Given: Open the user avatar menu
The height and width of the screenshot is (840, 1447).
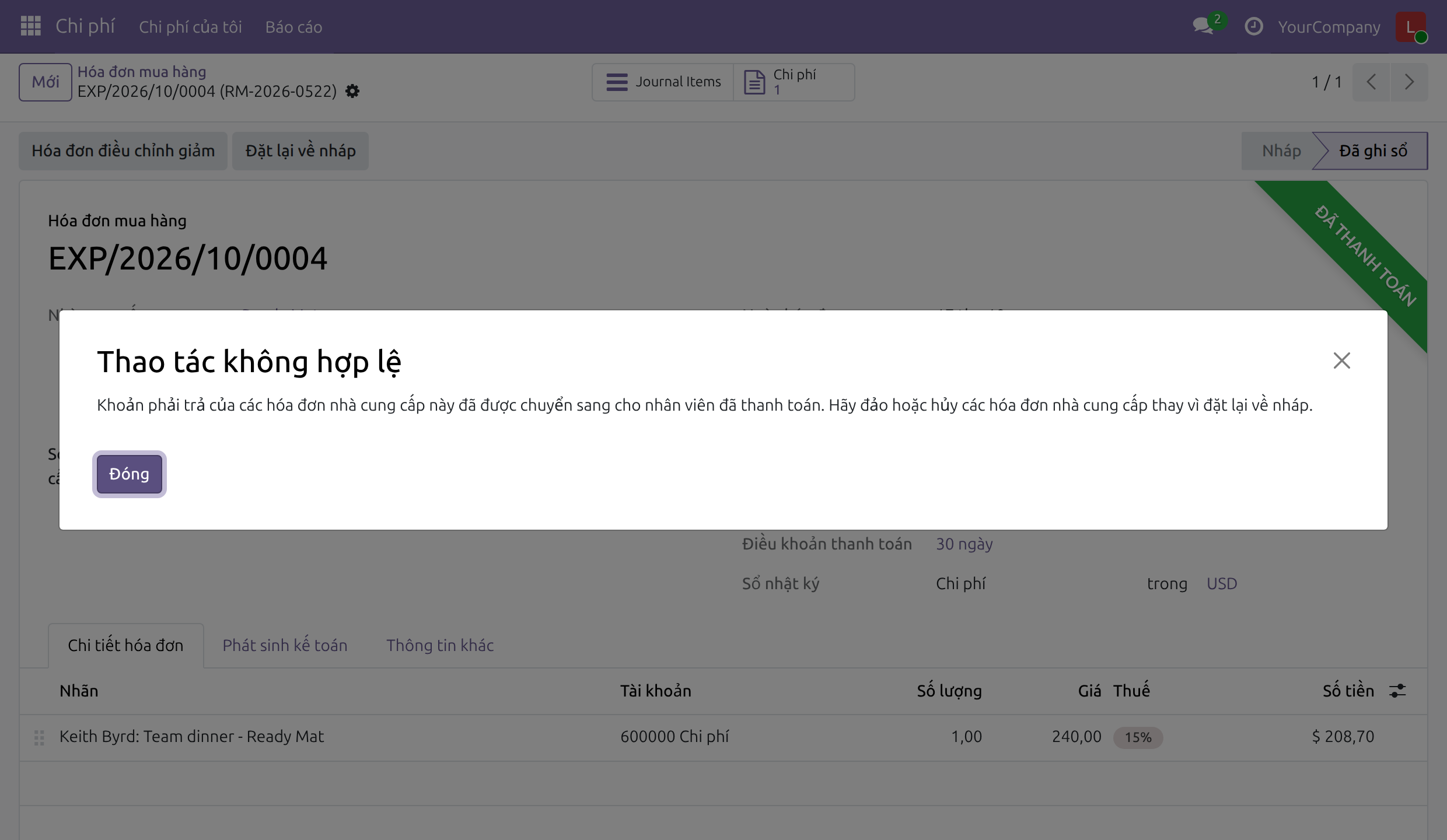Looking at the screenshot, I should click(1410, 26).
